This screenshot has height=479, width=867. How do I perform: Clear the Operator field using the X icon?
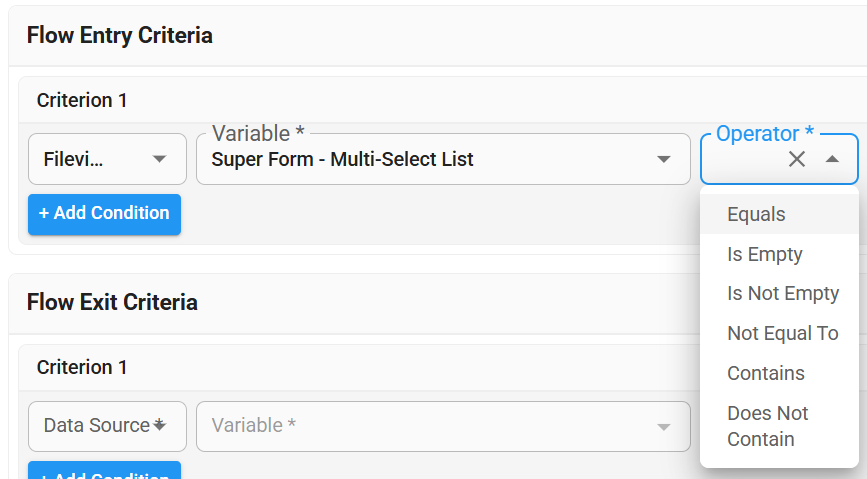(x=797, y=159)
